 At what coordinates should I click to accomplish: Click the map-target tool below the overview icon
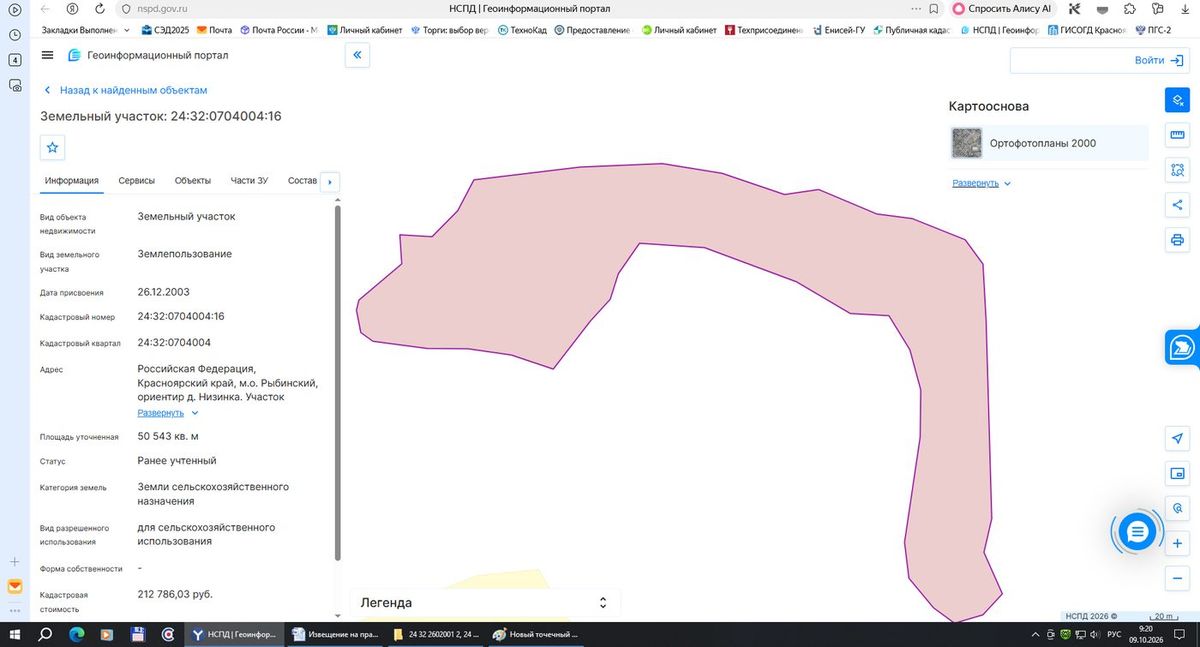click(1177, 508)
